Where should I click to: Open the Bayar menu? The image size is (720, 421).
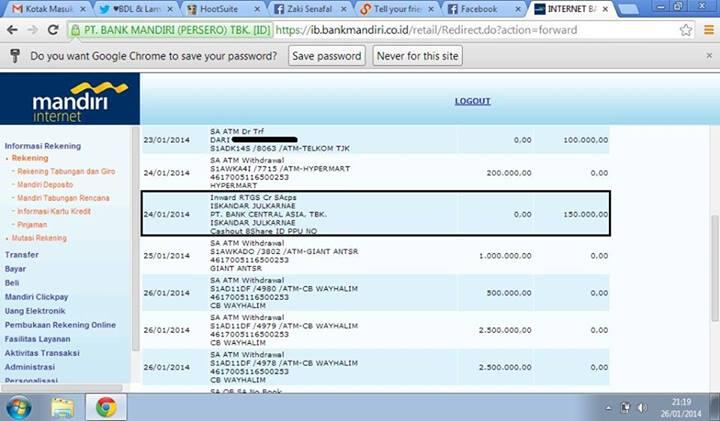coord(15,269)
